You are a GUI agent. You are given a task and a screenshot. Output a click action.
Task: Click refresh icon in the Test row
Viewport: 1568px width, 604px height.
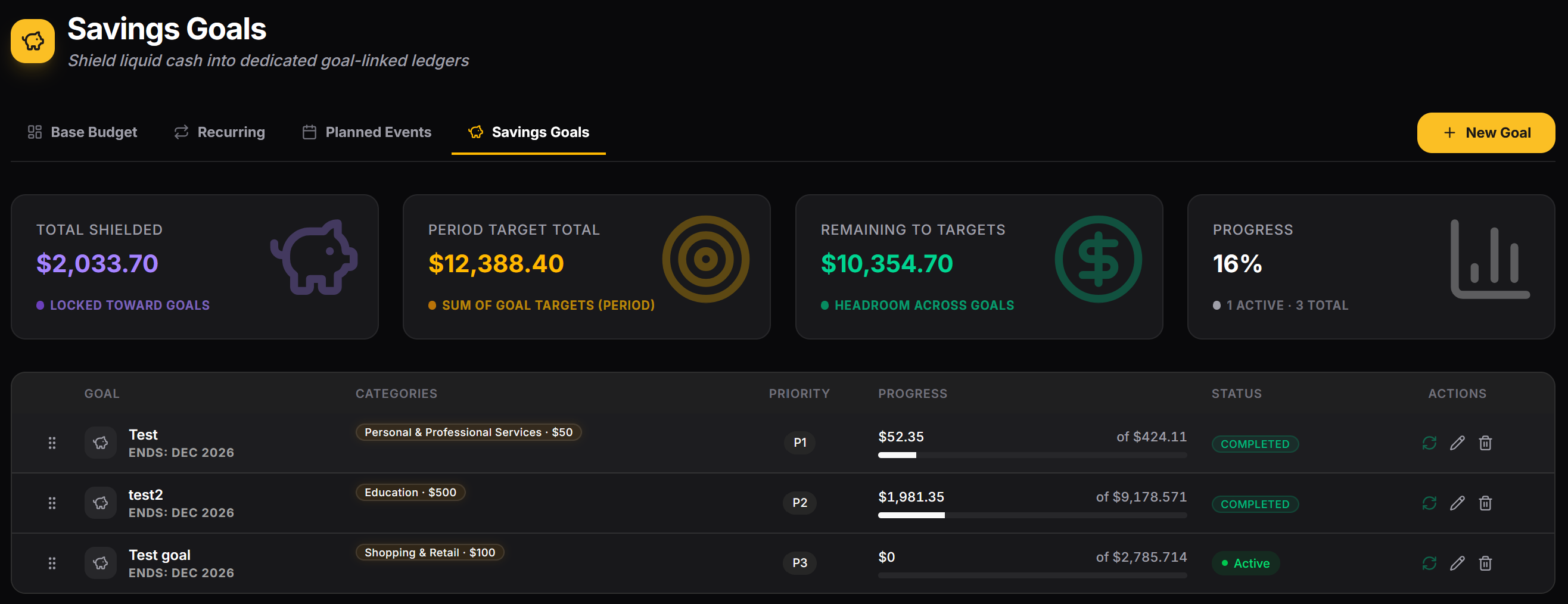click(1429, 443)
